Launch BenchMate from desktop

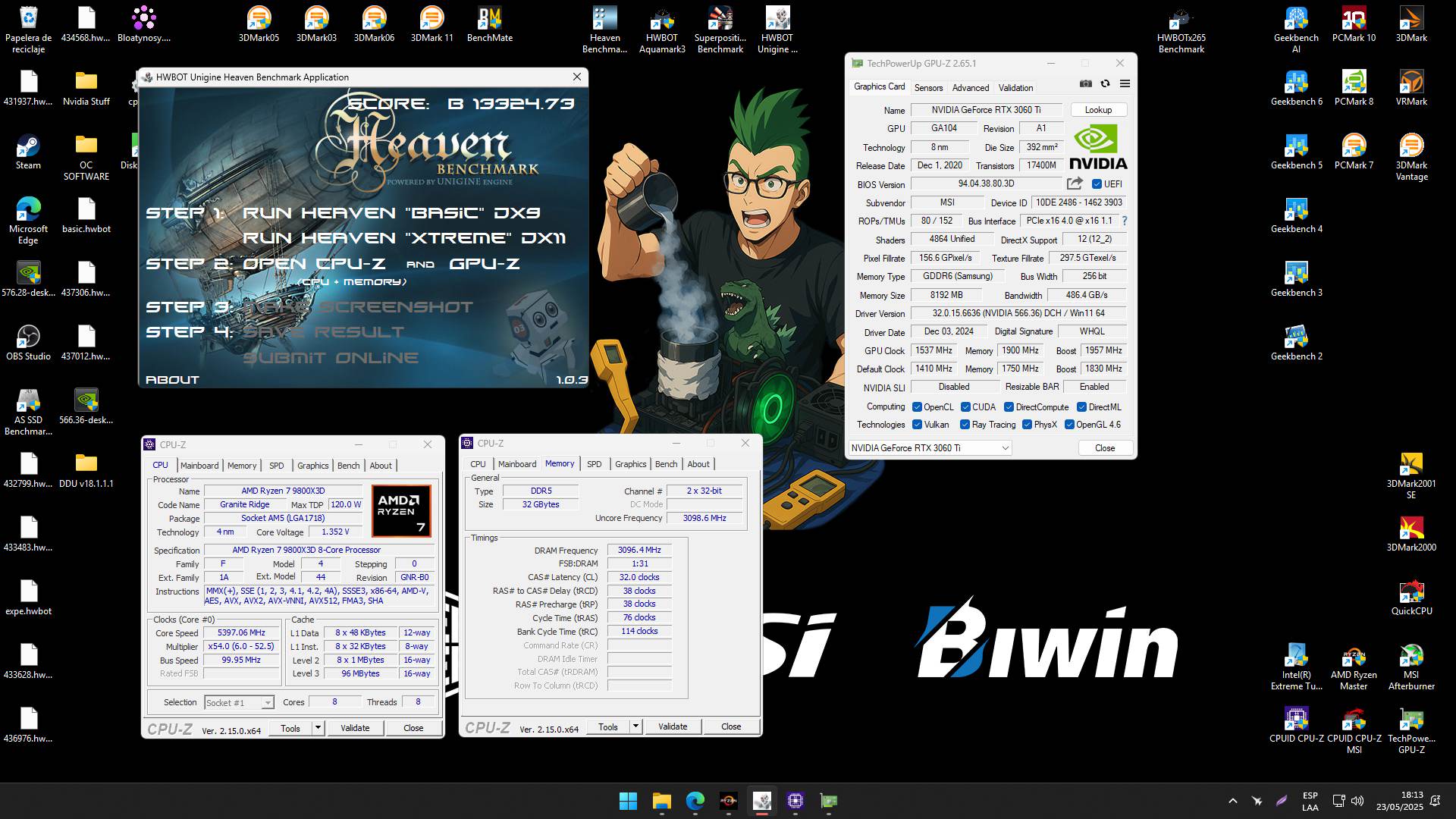click(x=489, y=24)
